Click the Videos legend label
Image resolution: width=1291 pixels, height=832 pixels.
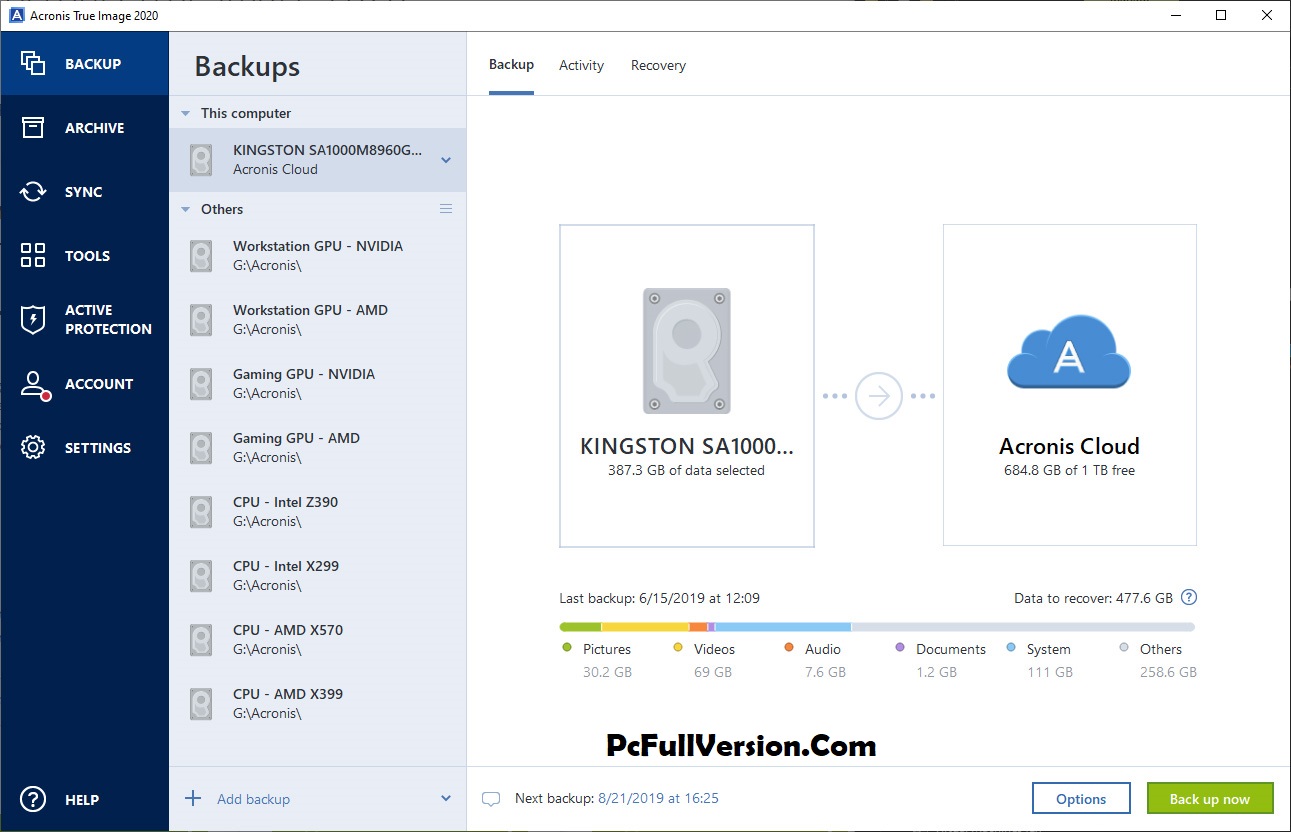coord(714,649)
